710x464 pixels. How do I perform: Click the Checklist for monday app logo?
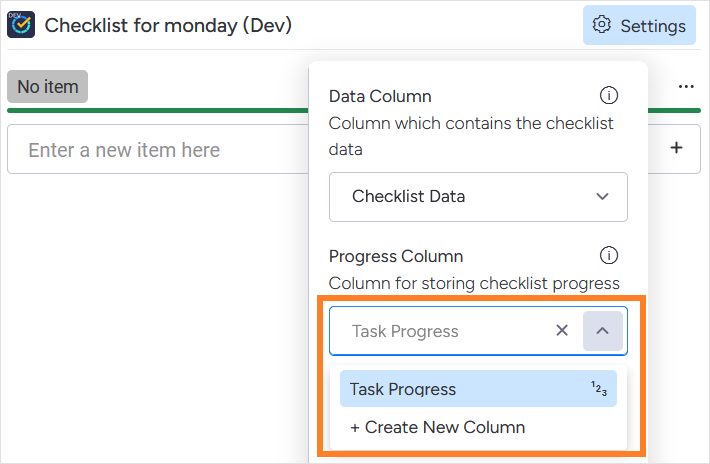pos(22,25)
